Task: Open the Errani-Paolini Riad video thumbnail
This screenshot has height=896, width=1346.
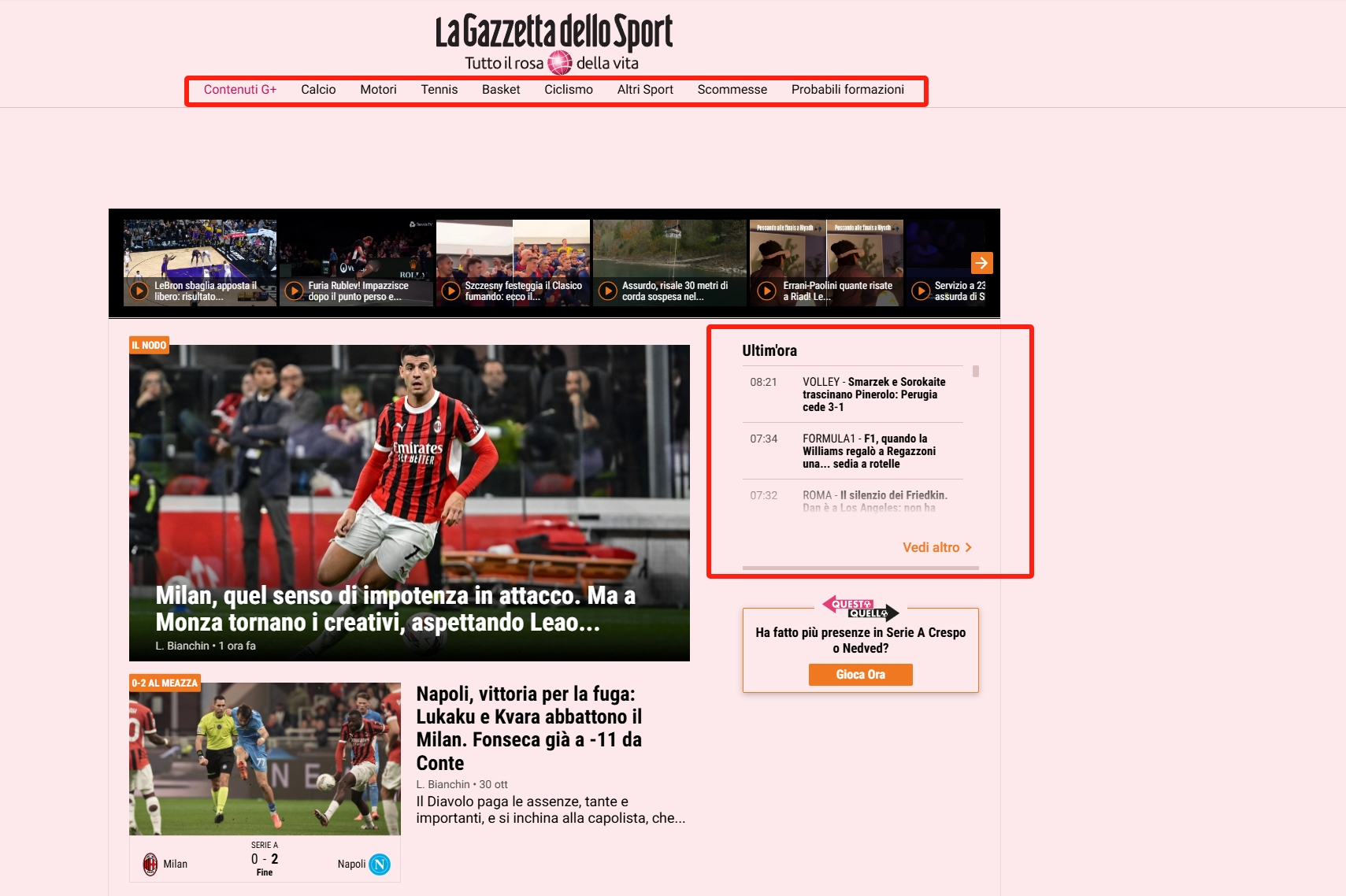Action: [x=826, y=262]
